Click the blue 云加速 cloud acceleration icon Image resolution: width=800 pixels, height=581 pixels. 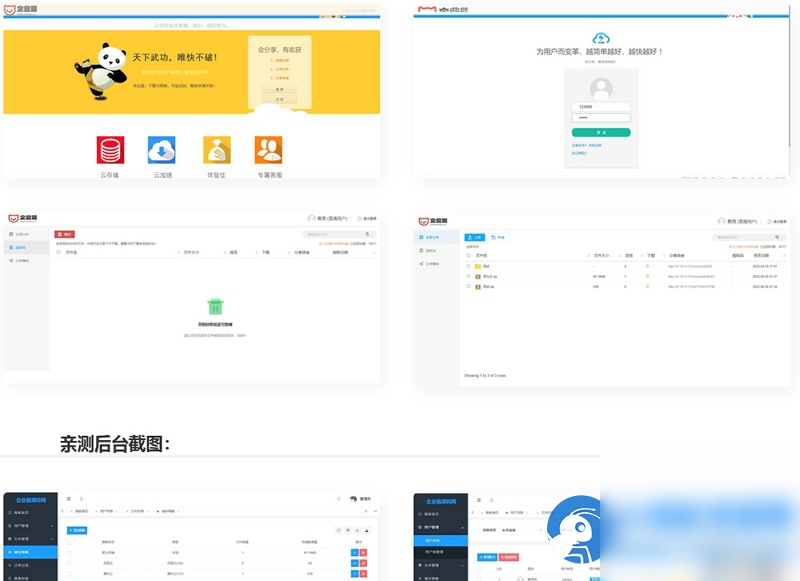[x=162, y=150]
